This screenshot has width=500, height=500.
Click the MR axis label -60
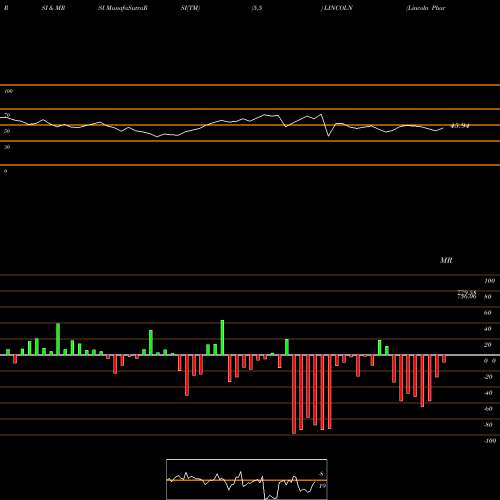coord(488,409)
